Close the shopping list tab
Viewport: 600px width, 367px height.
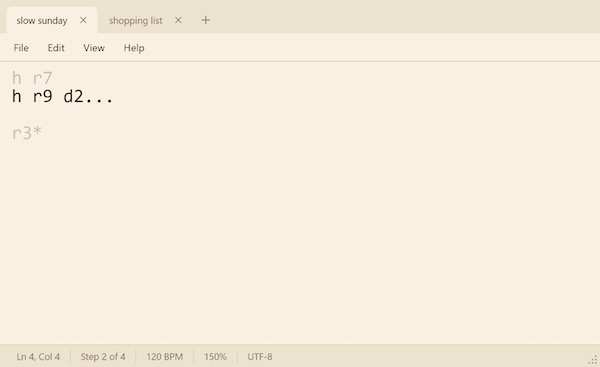(178, 20)
